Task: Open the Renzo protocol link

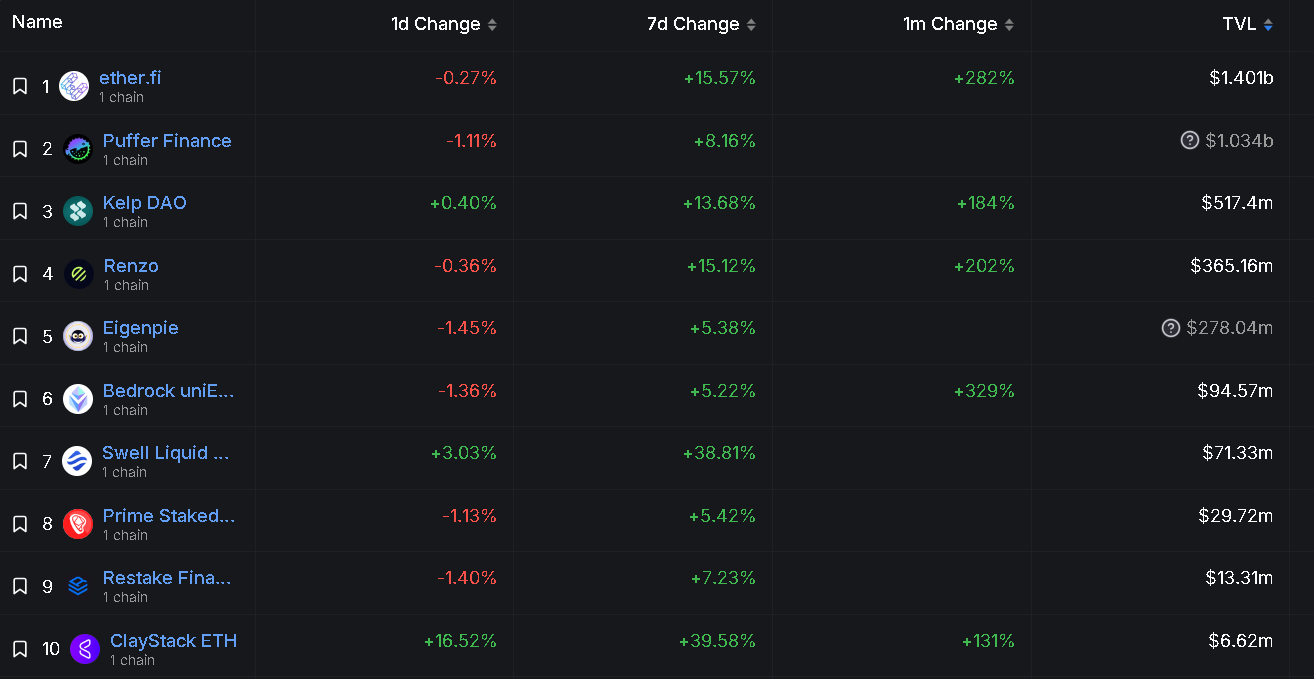Action: tap(131, 266)
